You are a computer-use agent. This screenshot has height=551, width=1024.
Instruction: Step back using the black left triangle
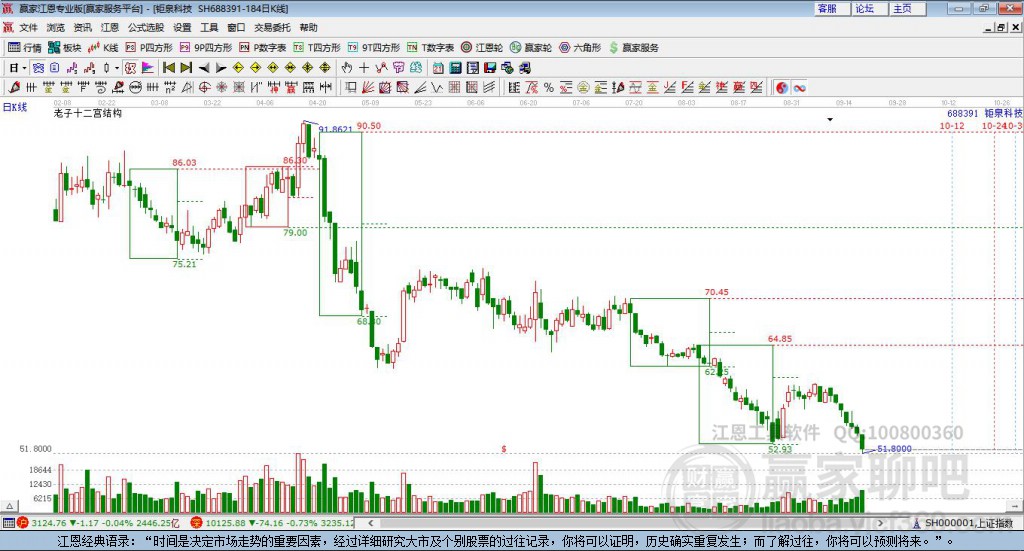point(204,67)
